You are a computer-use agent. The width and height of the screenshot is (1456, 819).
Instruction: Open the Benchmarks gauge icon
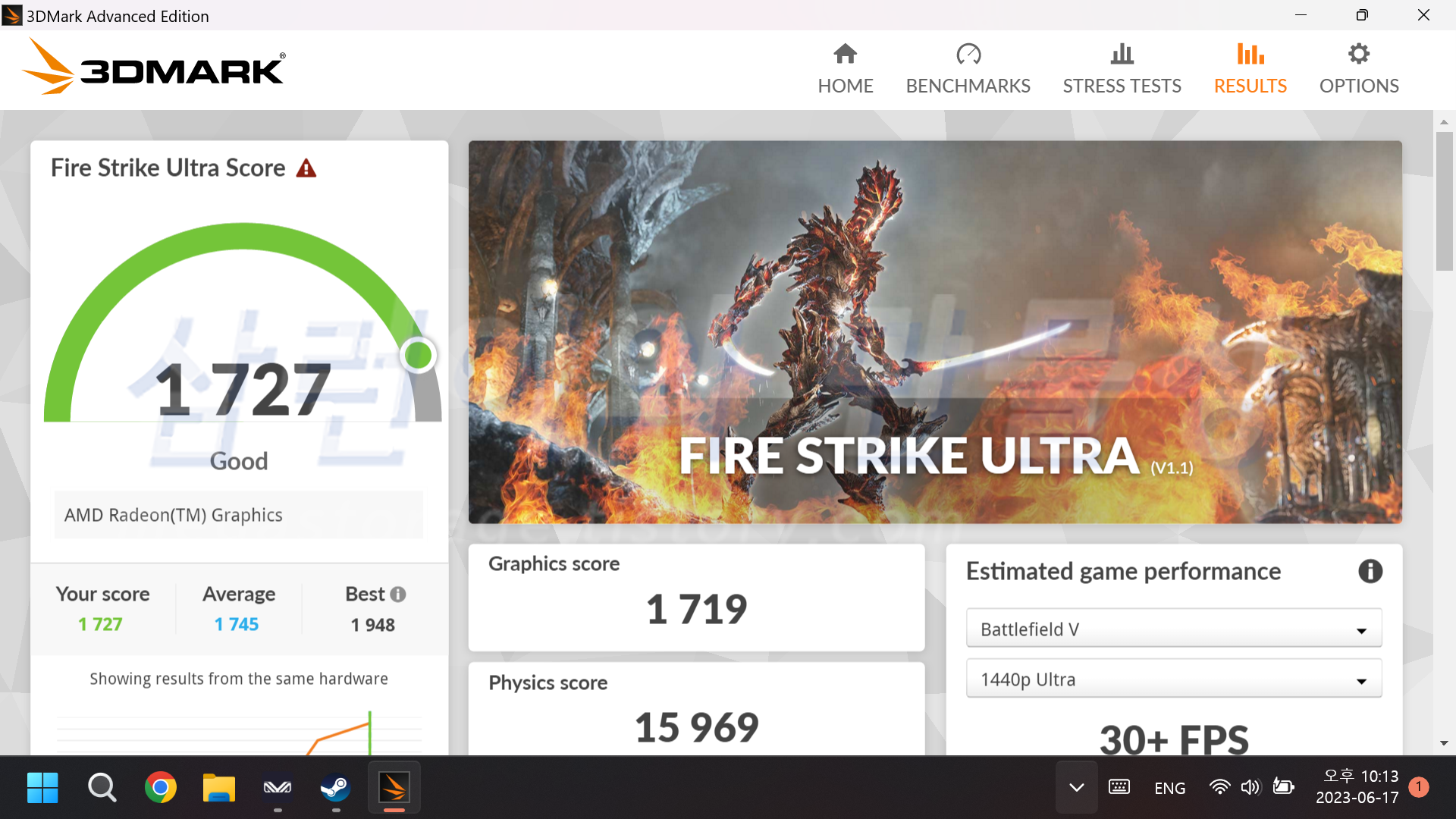point(968,55)
